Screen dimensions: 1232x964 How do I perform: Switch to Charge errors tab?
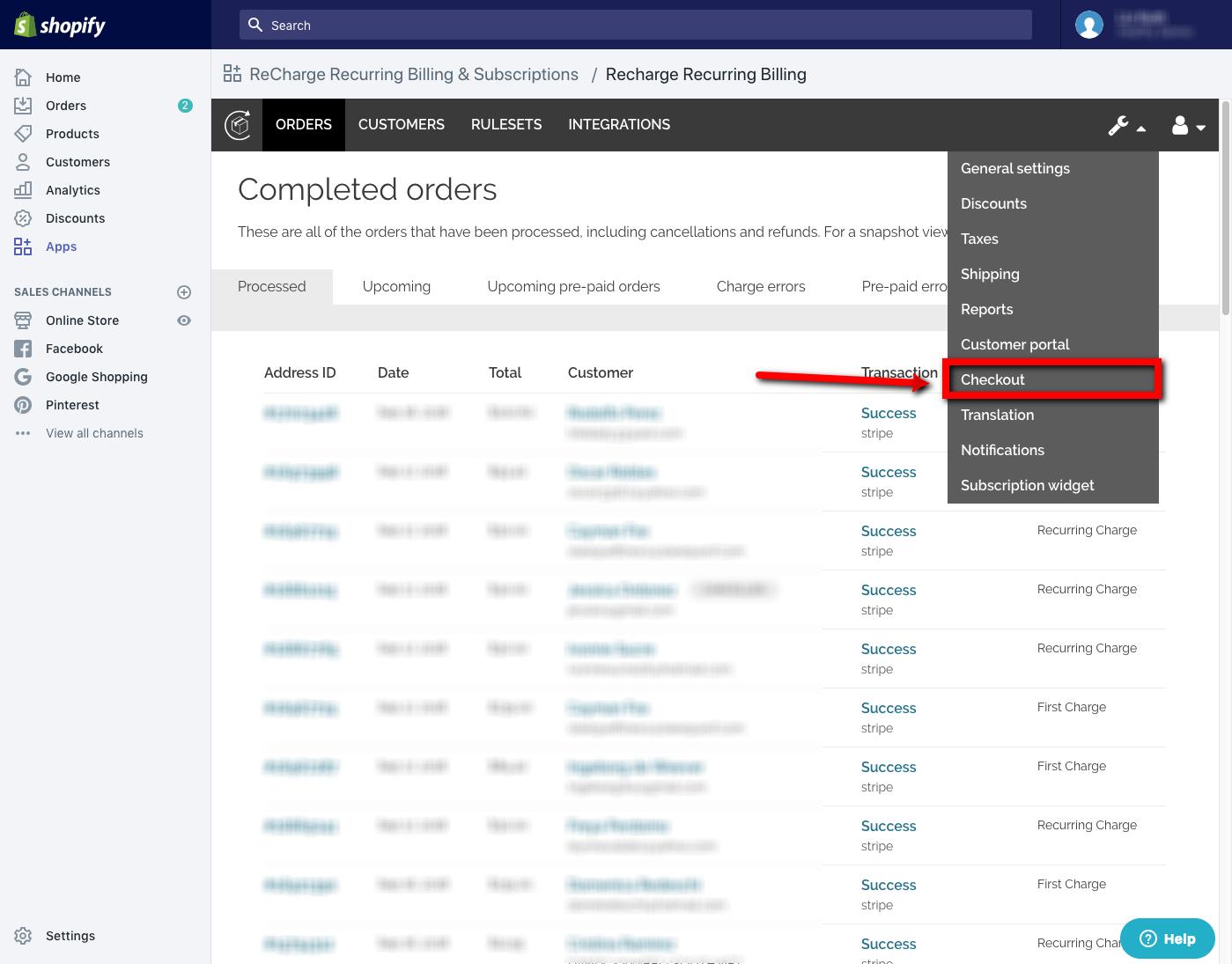pos(761,286)
